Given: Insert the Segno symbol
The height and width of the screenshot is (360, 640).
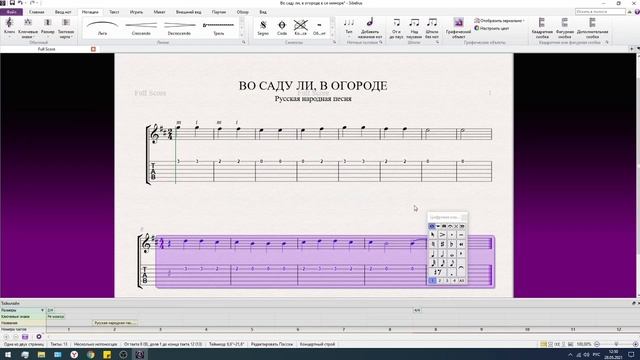Looking at the screenshot, I should coord(263,27).
